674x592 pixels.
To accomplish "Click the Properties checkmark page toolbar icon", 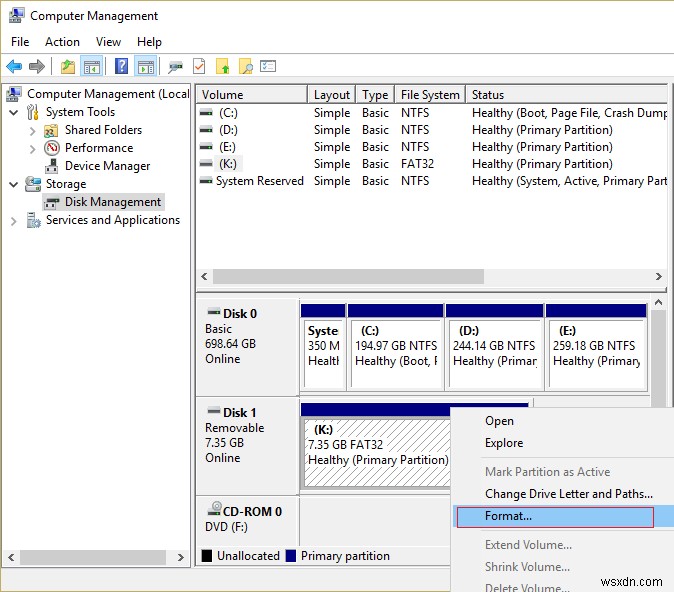I will coord(199,67).
